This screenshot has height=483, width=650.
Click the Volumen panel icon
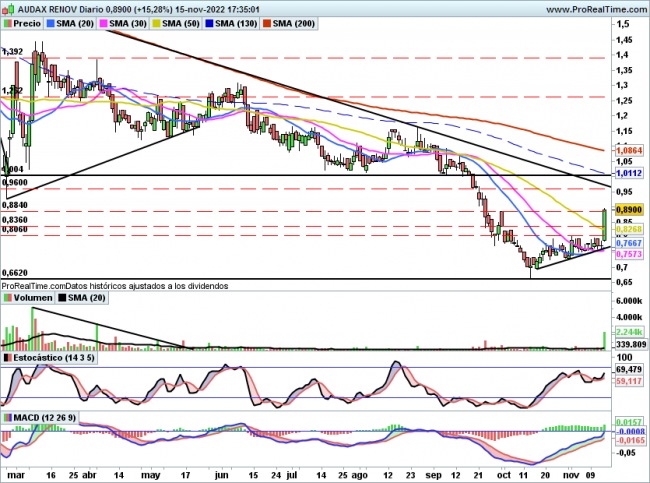(x=8, y=297)
